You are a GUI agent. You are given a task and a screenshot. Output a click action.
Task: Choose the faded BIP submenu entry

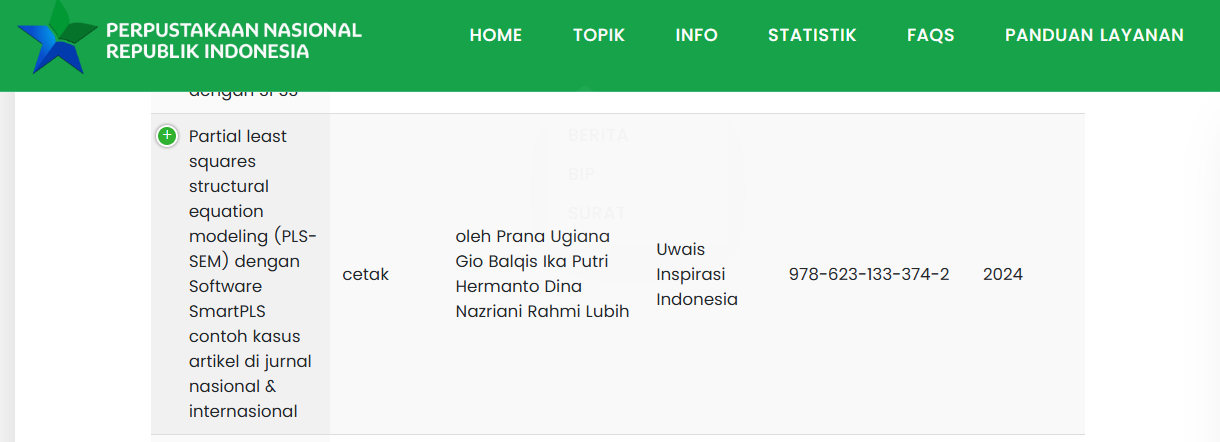click(581, 174)
